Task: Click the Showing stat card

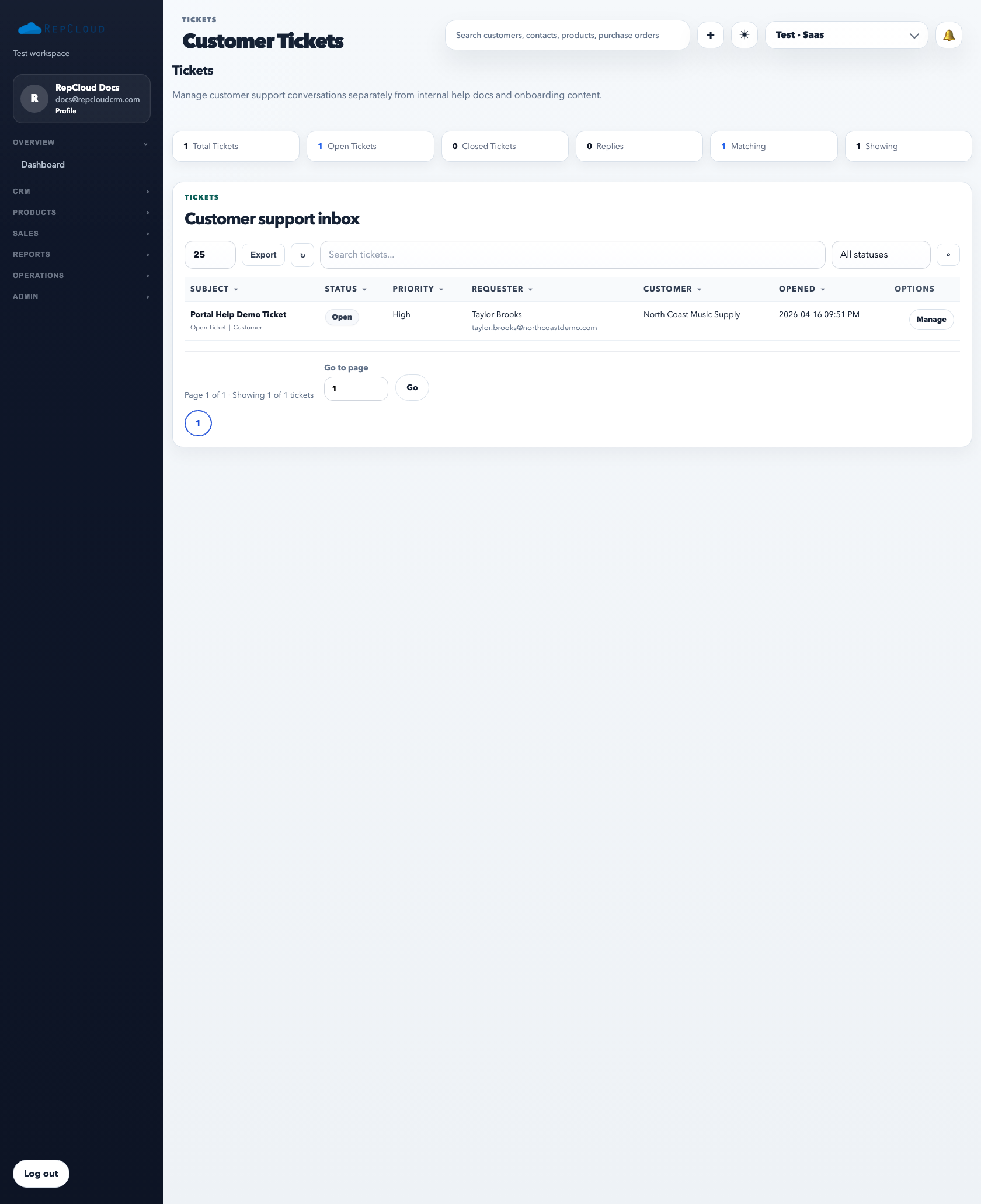Action: [909, 146]
